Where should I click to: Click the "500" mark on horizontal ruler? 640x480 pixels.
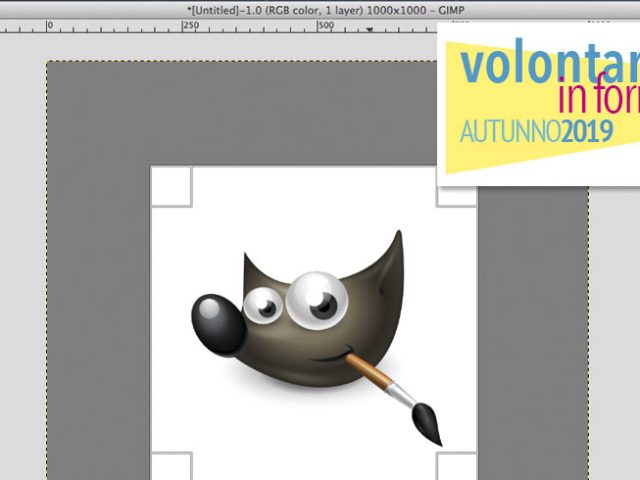pyautogui.click(x=326, y=25)
